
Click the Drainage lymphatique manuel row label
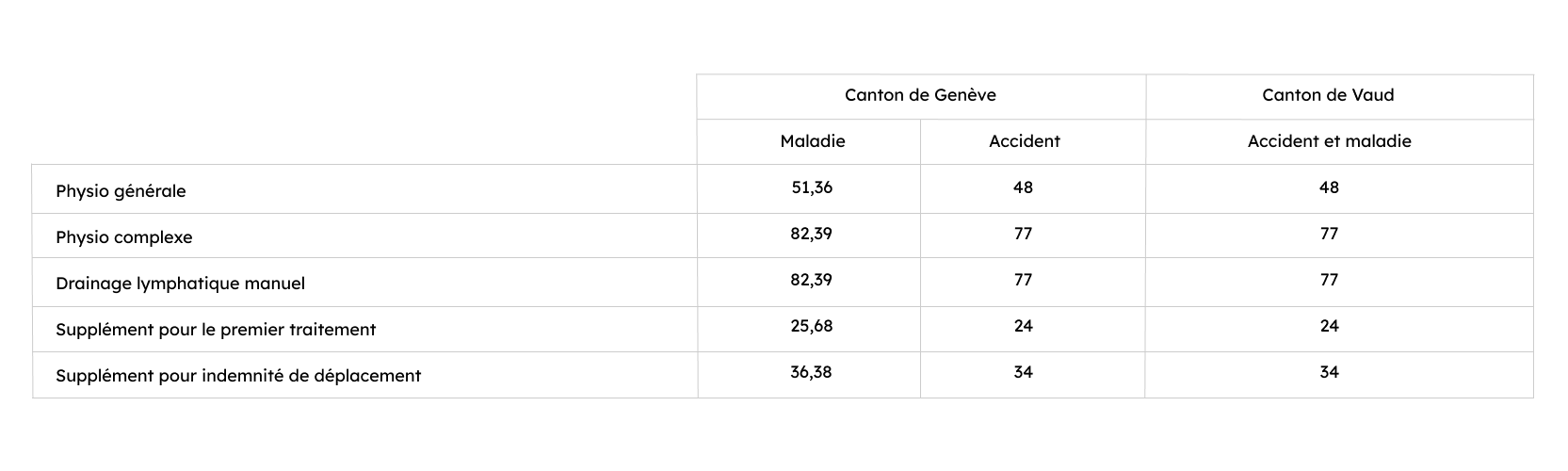point(180,284)
